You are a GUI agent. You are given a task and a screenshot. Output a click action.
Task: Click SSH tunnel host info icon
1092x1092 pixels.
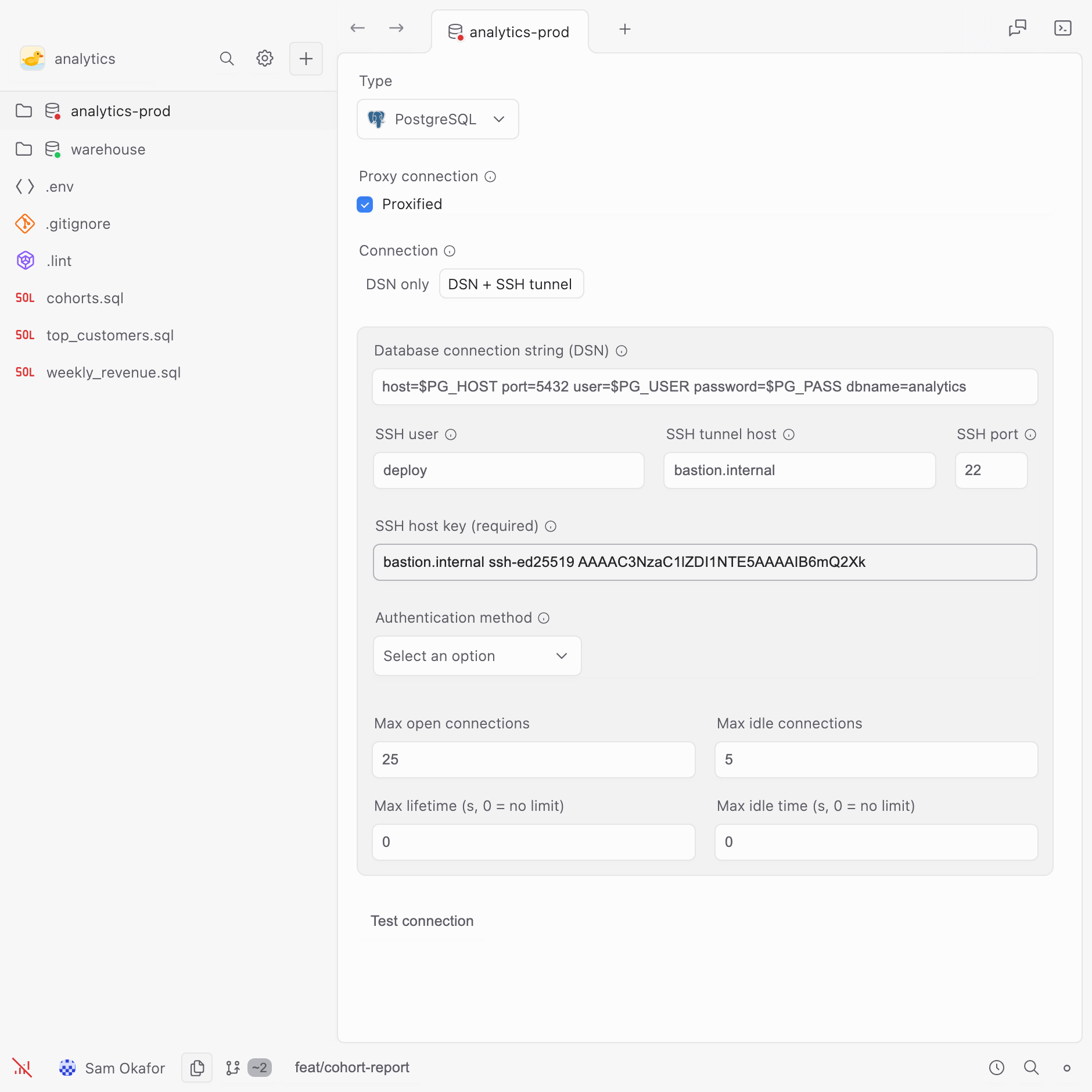tap(789, 434)
